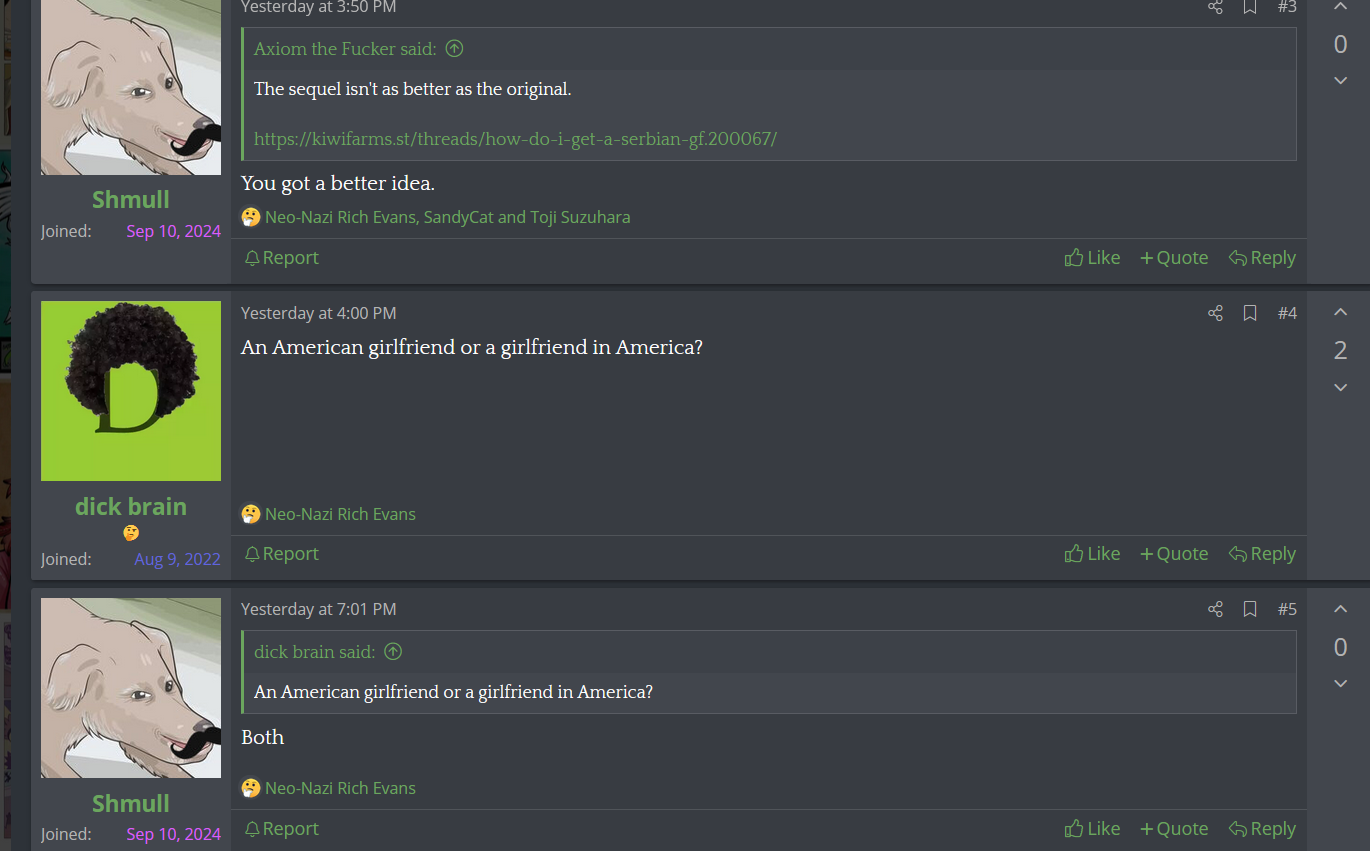Bookmark post #4

1250,313
